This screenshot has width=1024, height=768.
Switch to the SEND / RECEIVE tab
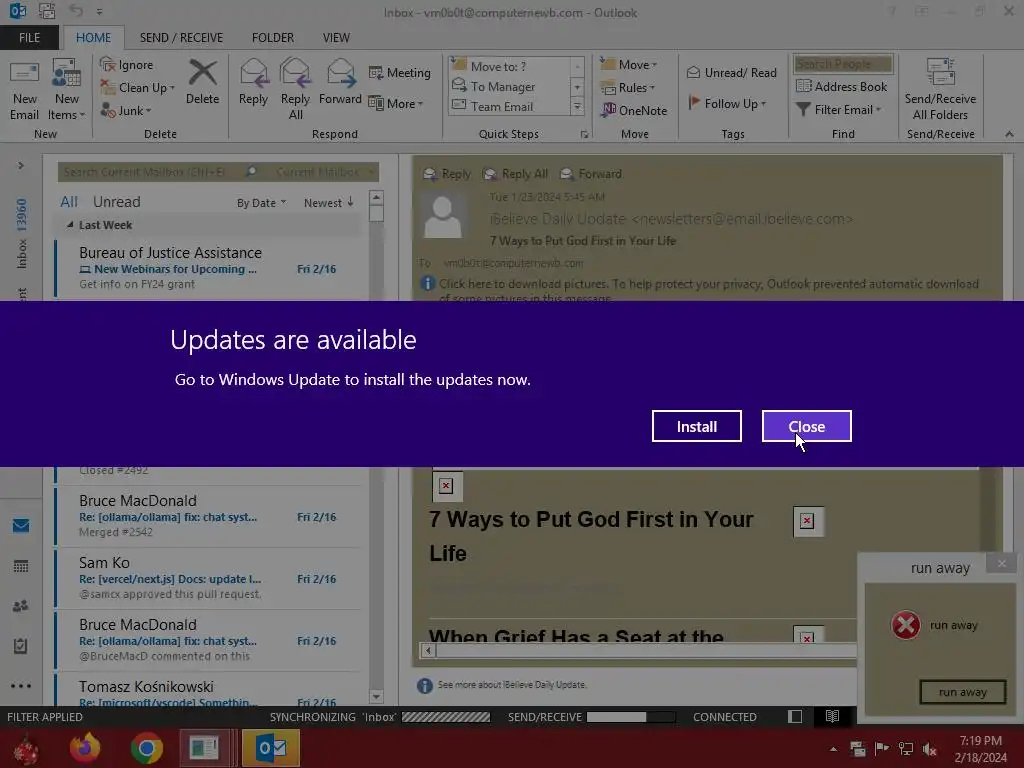click(x=181, y=37)
